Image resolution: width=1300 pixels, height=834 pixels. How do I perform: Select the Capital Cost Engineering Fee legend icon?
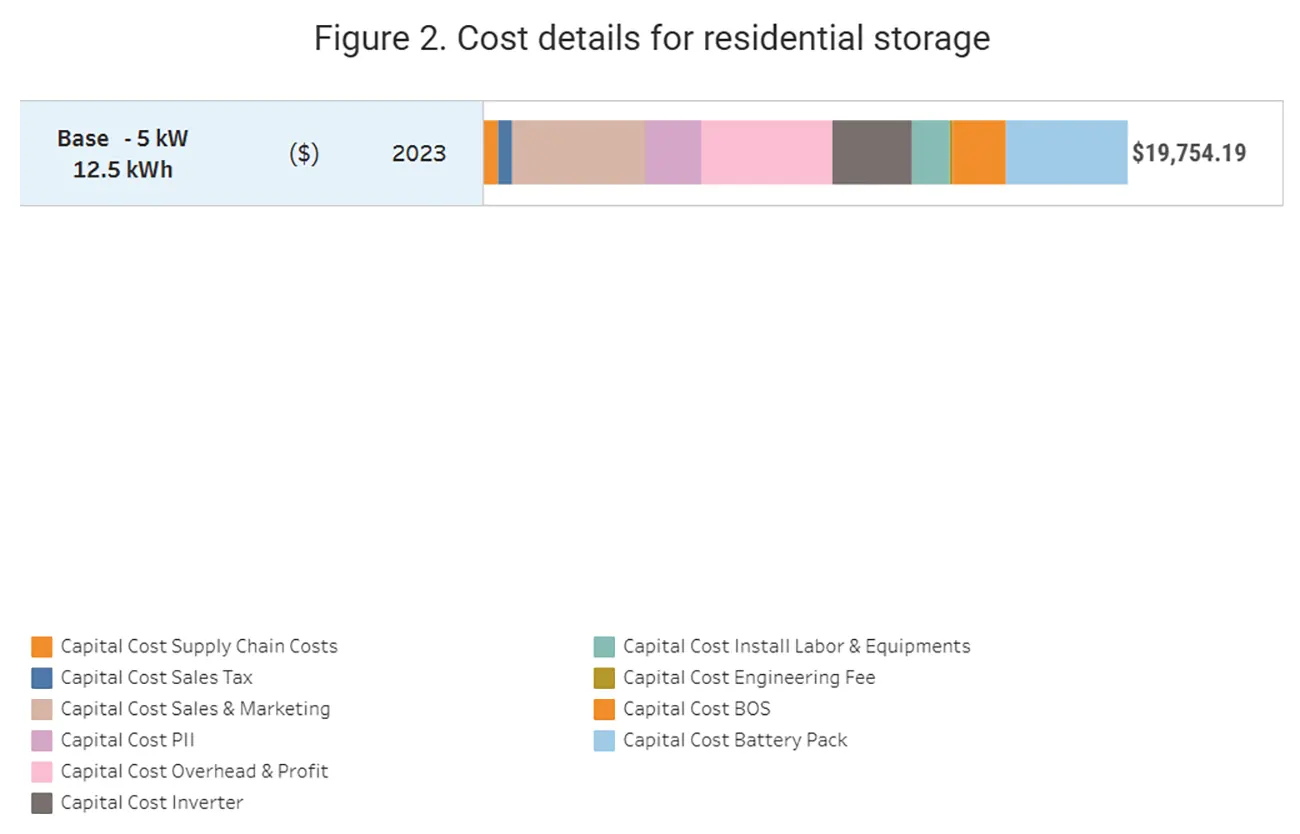(x=605, y=678)
